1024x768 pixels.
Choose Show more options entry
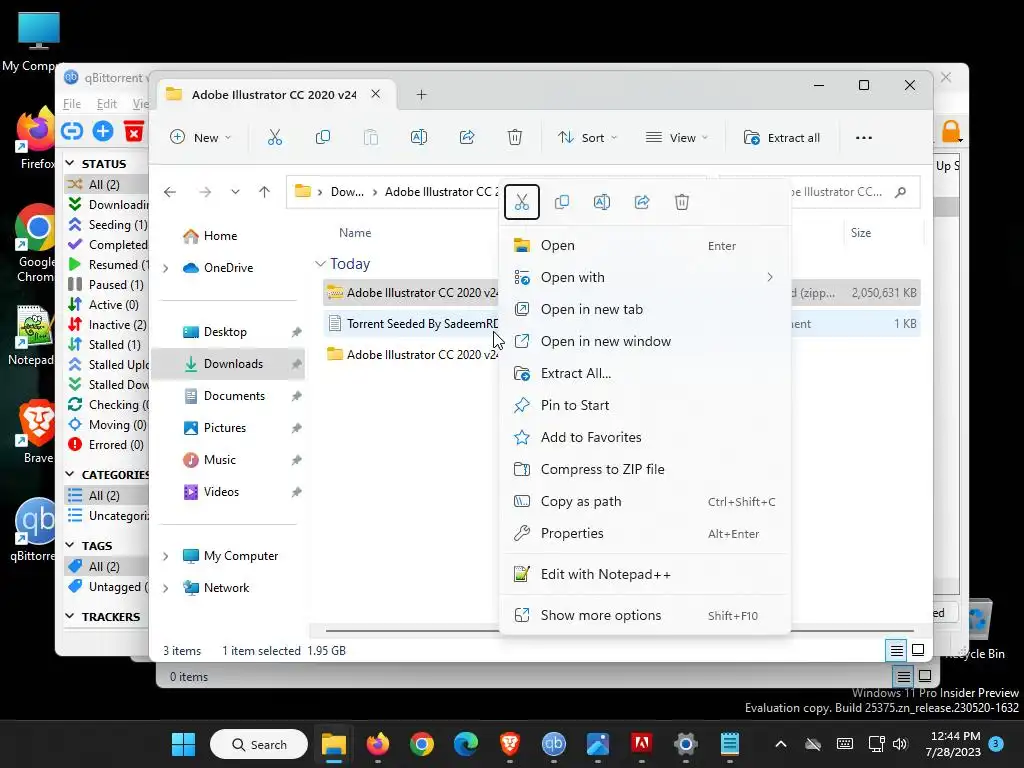[645, 616]
